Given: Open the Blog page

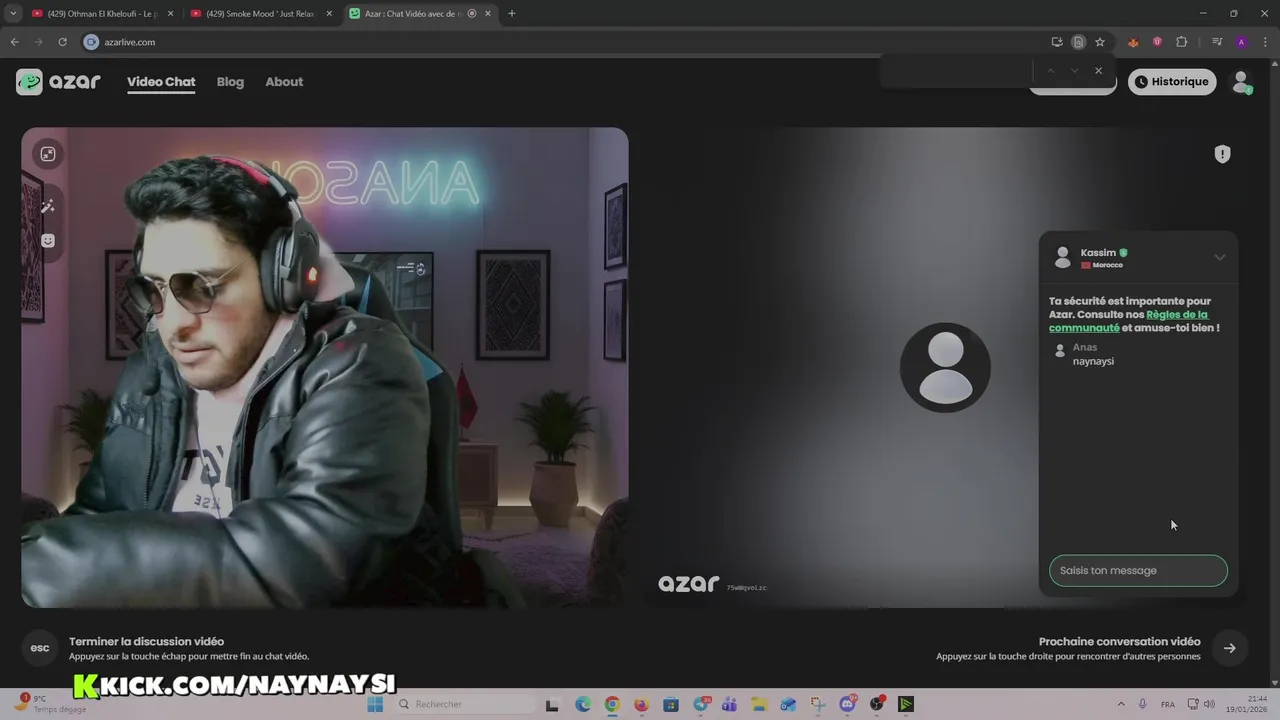Looking at the screenshot, I should pyautogui.click(x=230, y=82).
